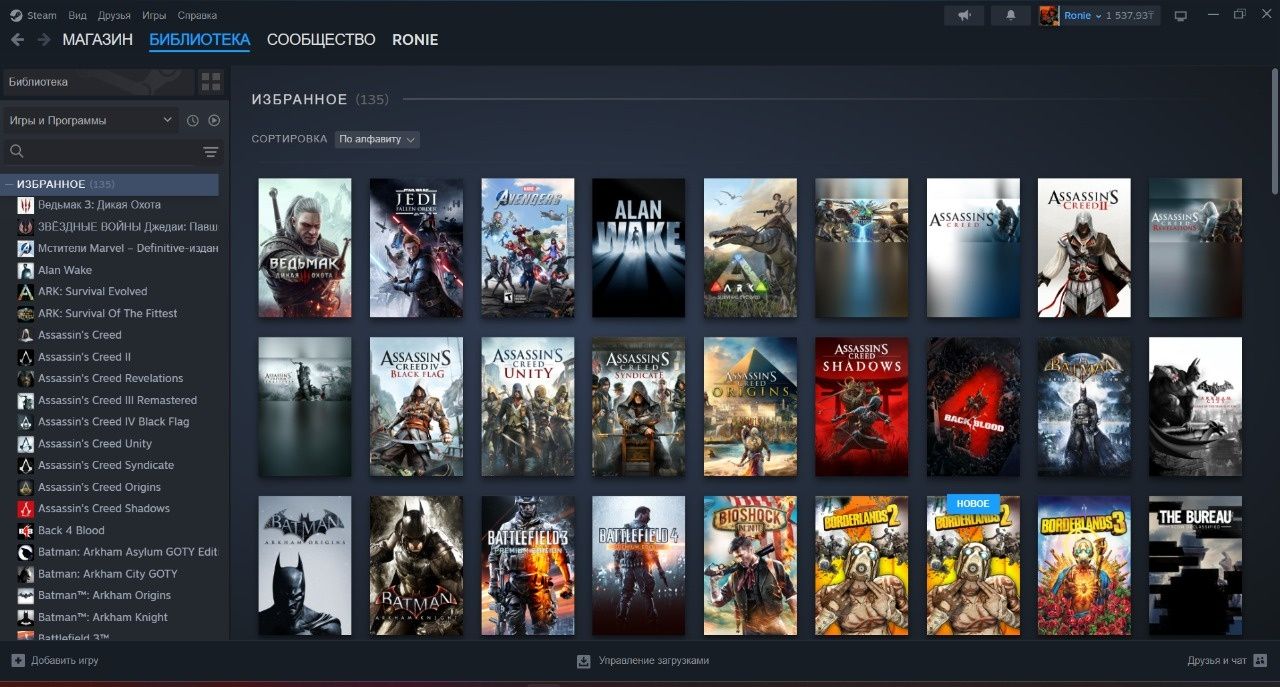Screen dimensions: 1280x687
Task: Select Borderlands 2 cover marked НОВОЕ
Action: (x=973, y=566)
